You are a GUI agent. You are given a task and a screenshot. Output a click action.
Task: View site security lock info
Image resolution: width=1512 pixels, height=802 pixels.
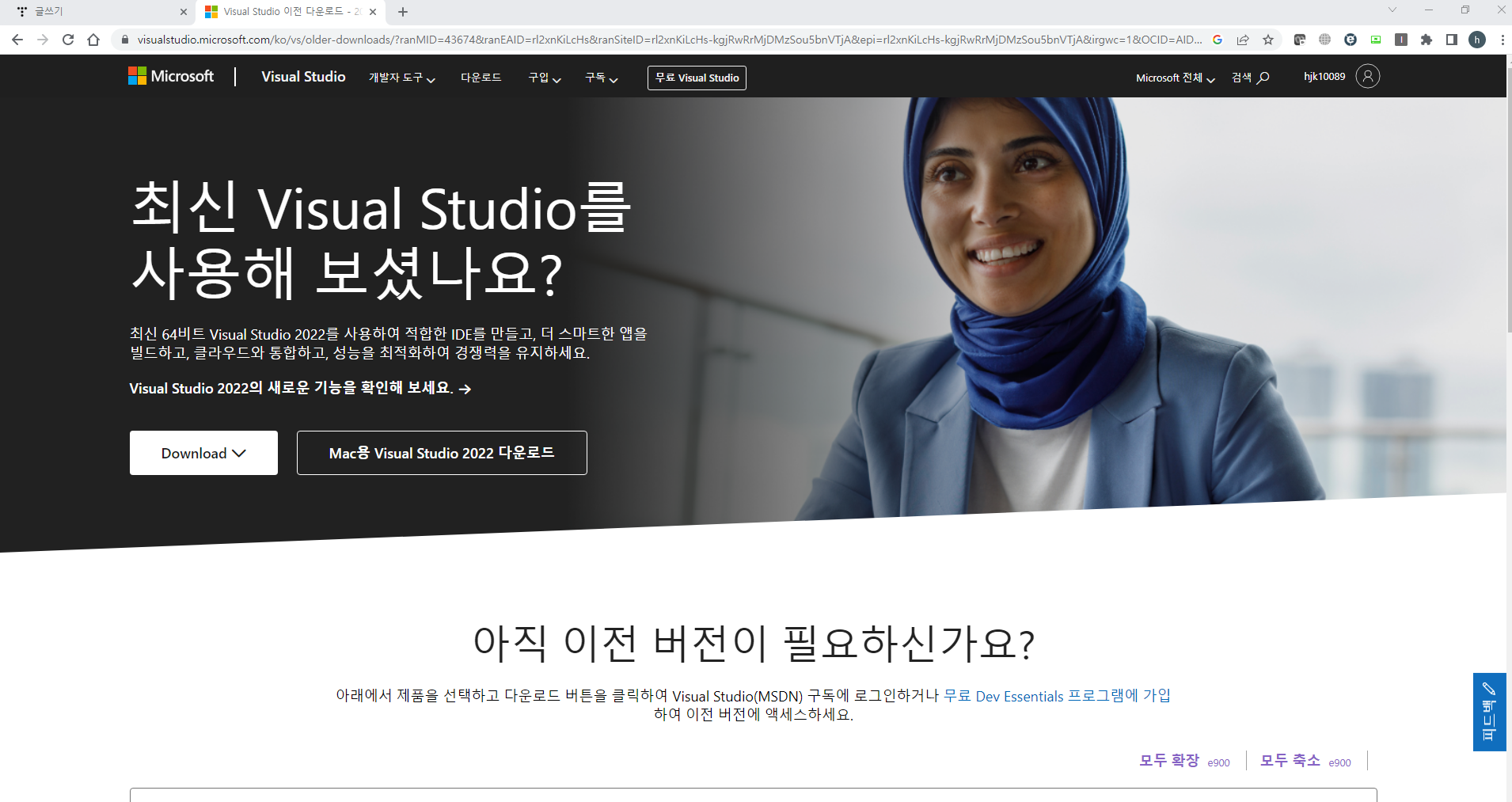tap(124, 40)
